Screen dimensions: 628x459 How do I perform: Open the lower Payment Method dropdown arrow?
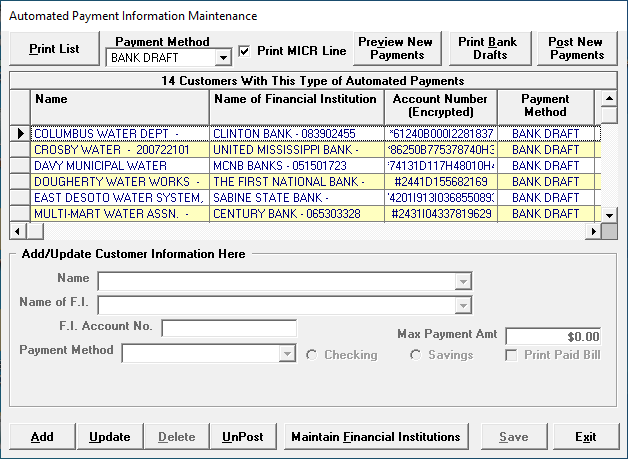coord(287,354)
